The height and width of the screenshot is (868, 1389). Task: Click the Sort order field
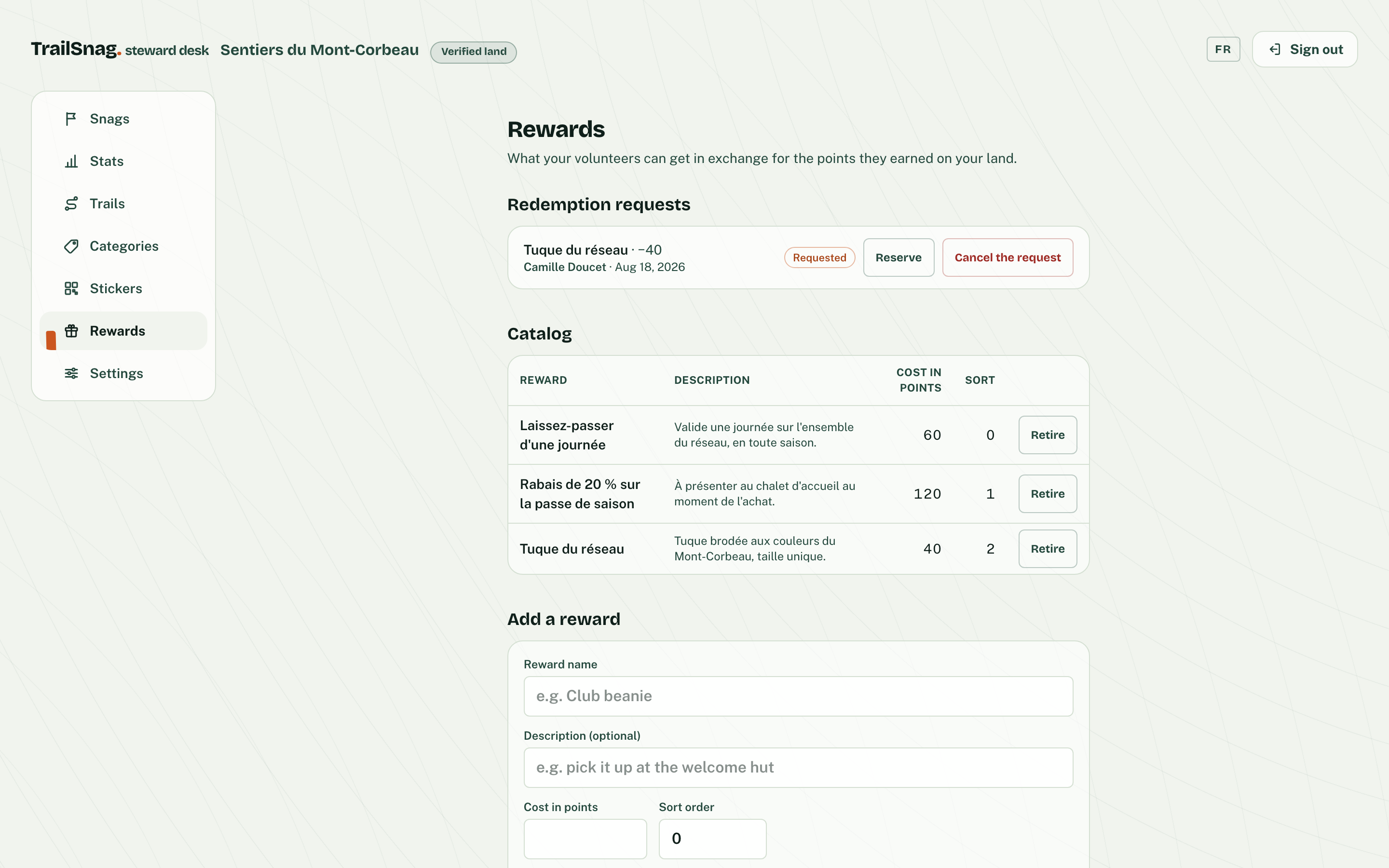coord(712,839)
